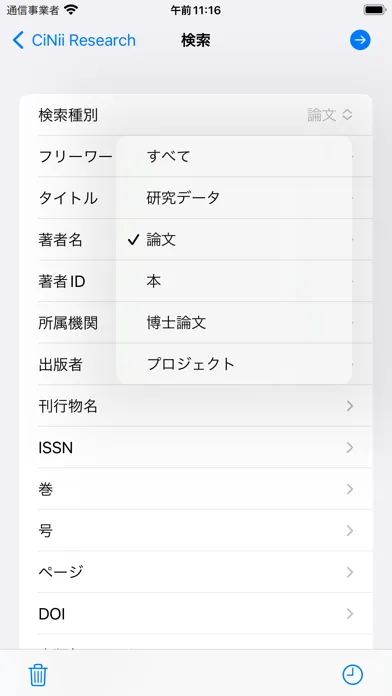Tap the blue arrow search button
This screenshot has height=696, width=392.
[360, 40]
